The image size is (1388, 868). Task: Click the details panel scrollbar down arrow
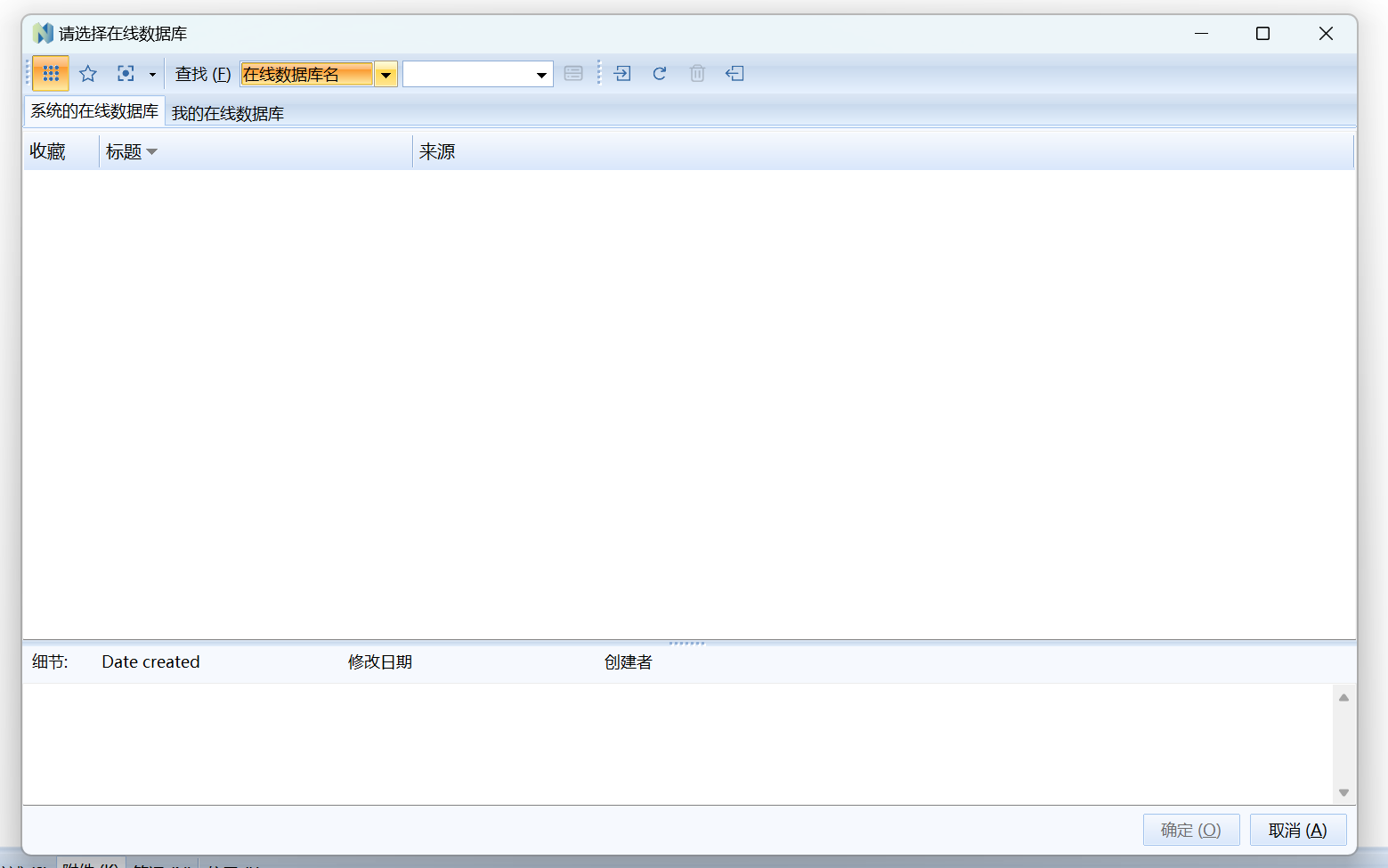(1343, 792)
